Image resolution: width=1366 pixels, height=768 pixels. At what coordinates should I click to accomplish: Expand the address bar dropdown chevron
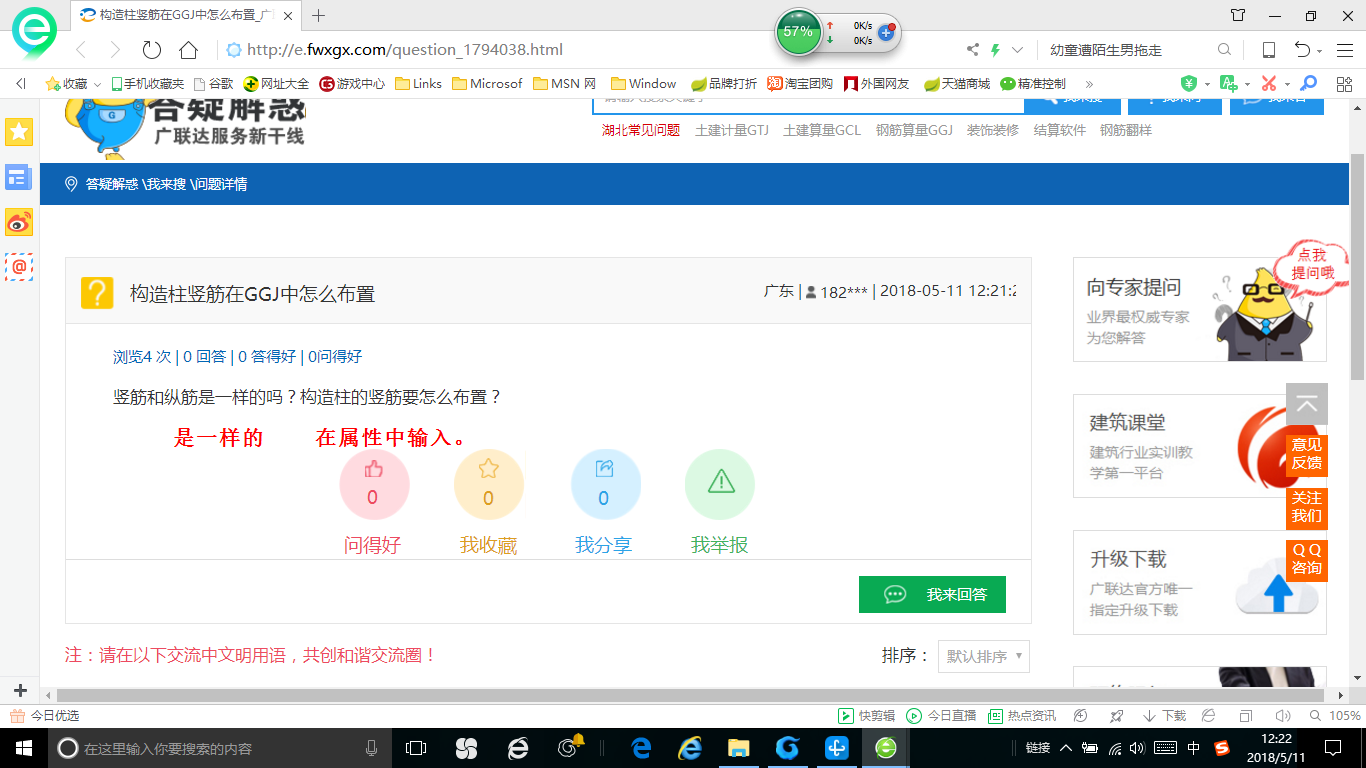coord(1018,50)
